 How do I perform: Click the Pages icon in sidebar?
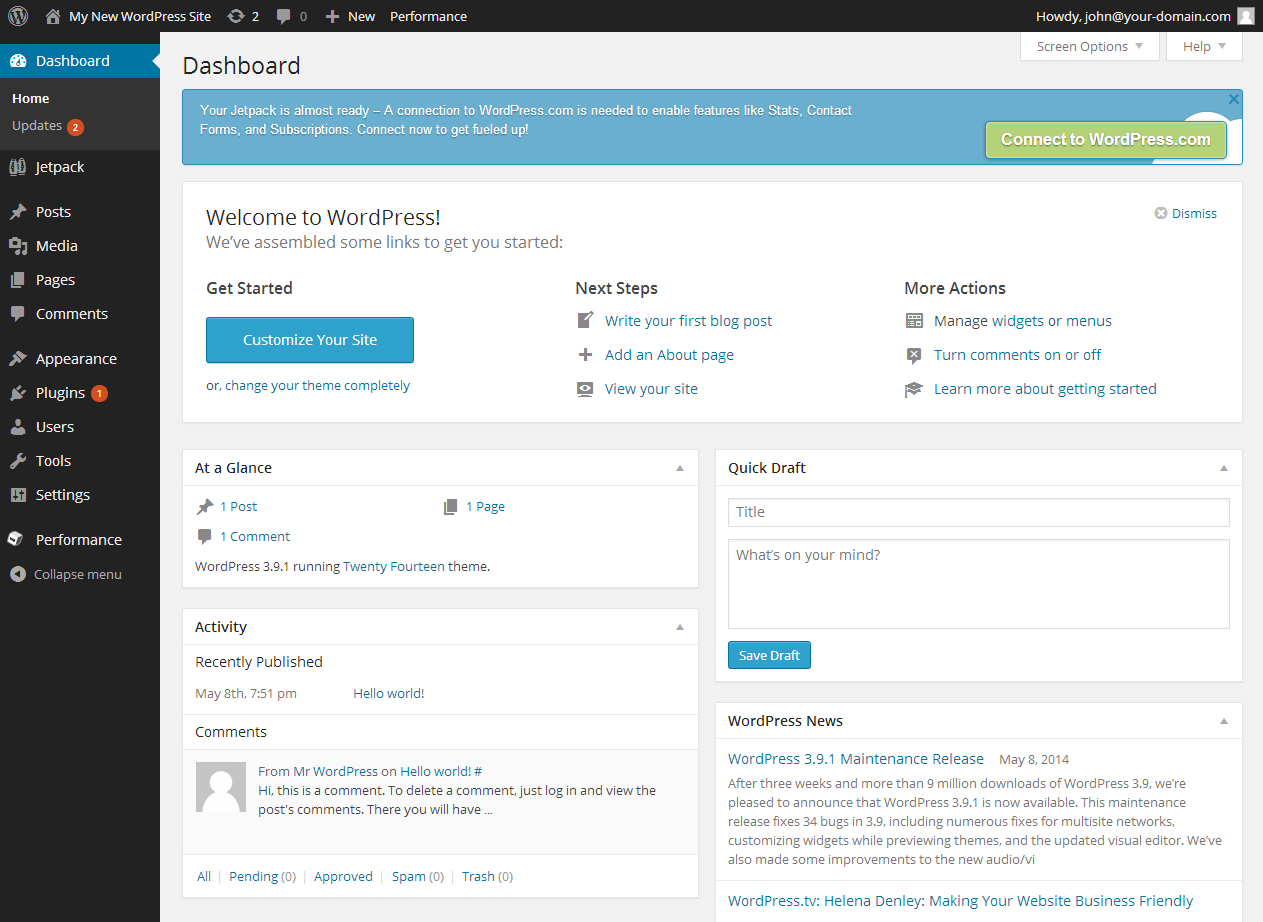click(x=18, y=280)
